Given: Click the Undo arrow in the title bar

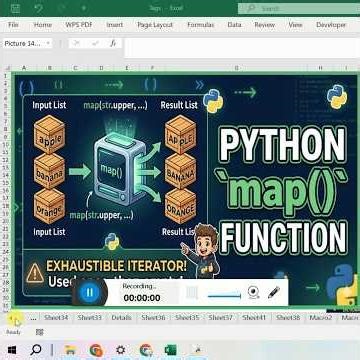Looking at the screenshot, I should coord(40,8).
